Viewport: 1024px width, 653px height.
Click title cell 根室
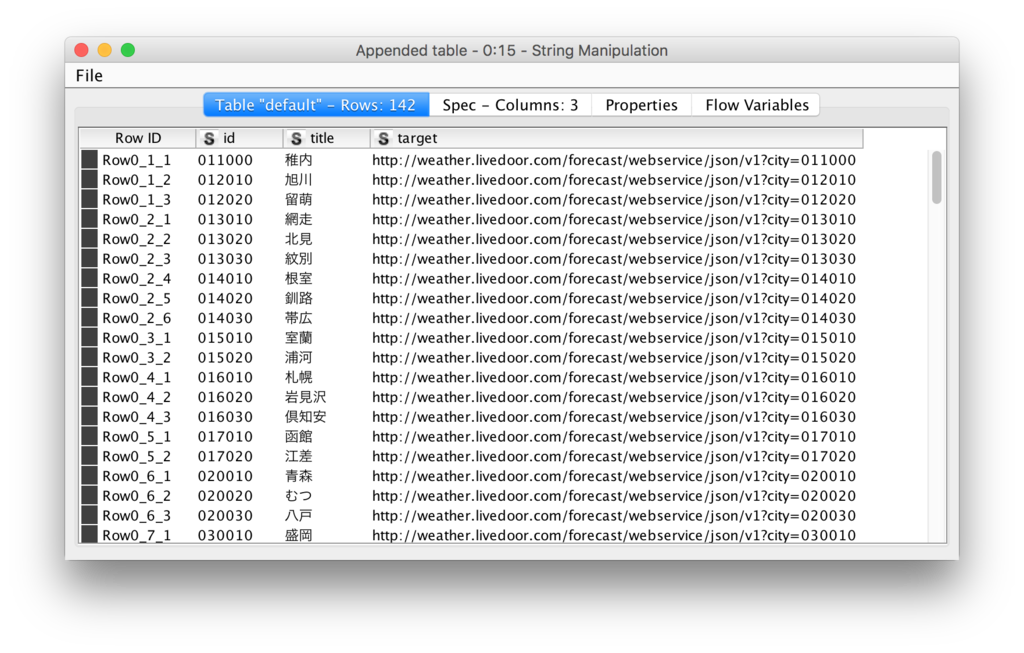pyautogui.click(x=298, y=279)
